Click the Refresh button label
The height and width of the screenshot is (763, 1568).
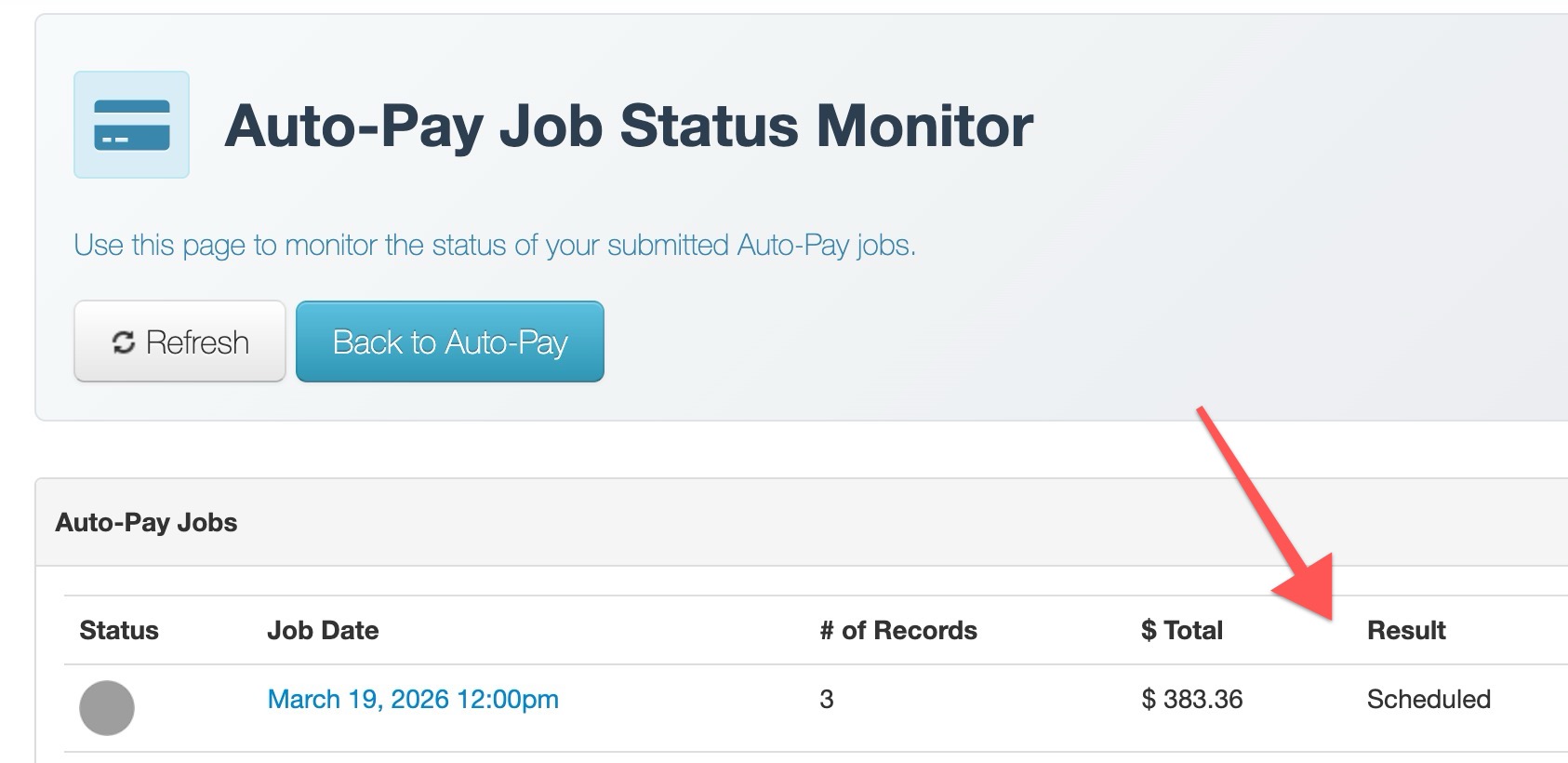click(x=197, y=342)
